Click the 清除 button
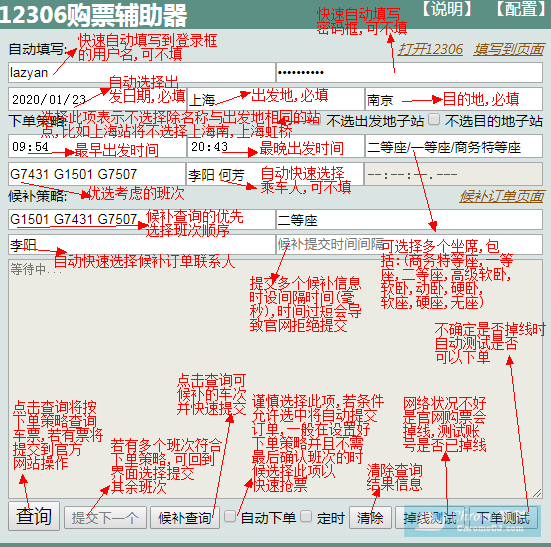This screenshot has width=551, height=547. point(370,517)
